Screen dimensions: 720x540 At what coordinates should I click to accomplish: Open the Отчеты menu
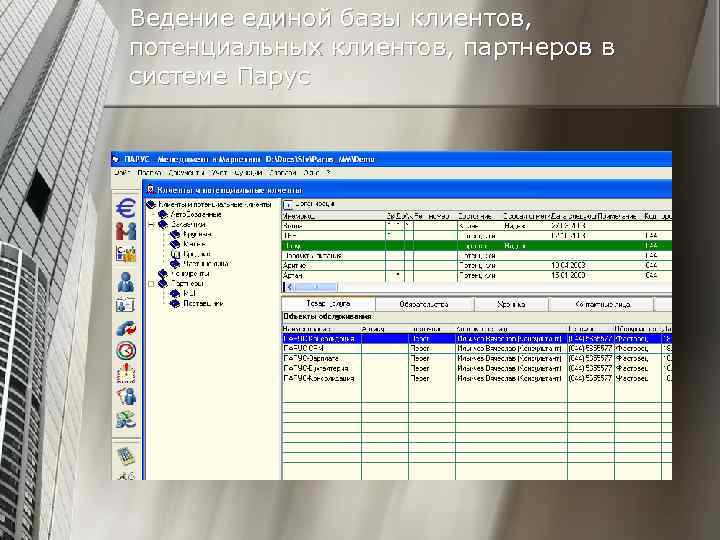click(x=282, y=173)
